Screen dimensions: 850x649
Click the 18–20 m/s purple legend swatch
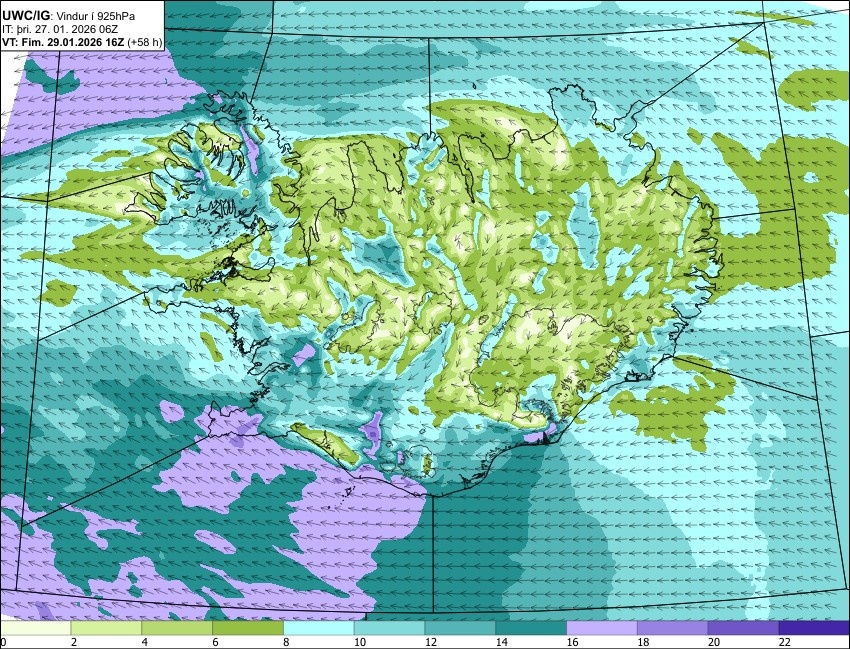(x=672, y=628)
